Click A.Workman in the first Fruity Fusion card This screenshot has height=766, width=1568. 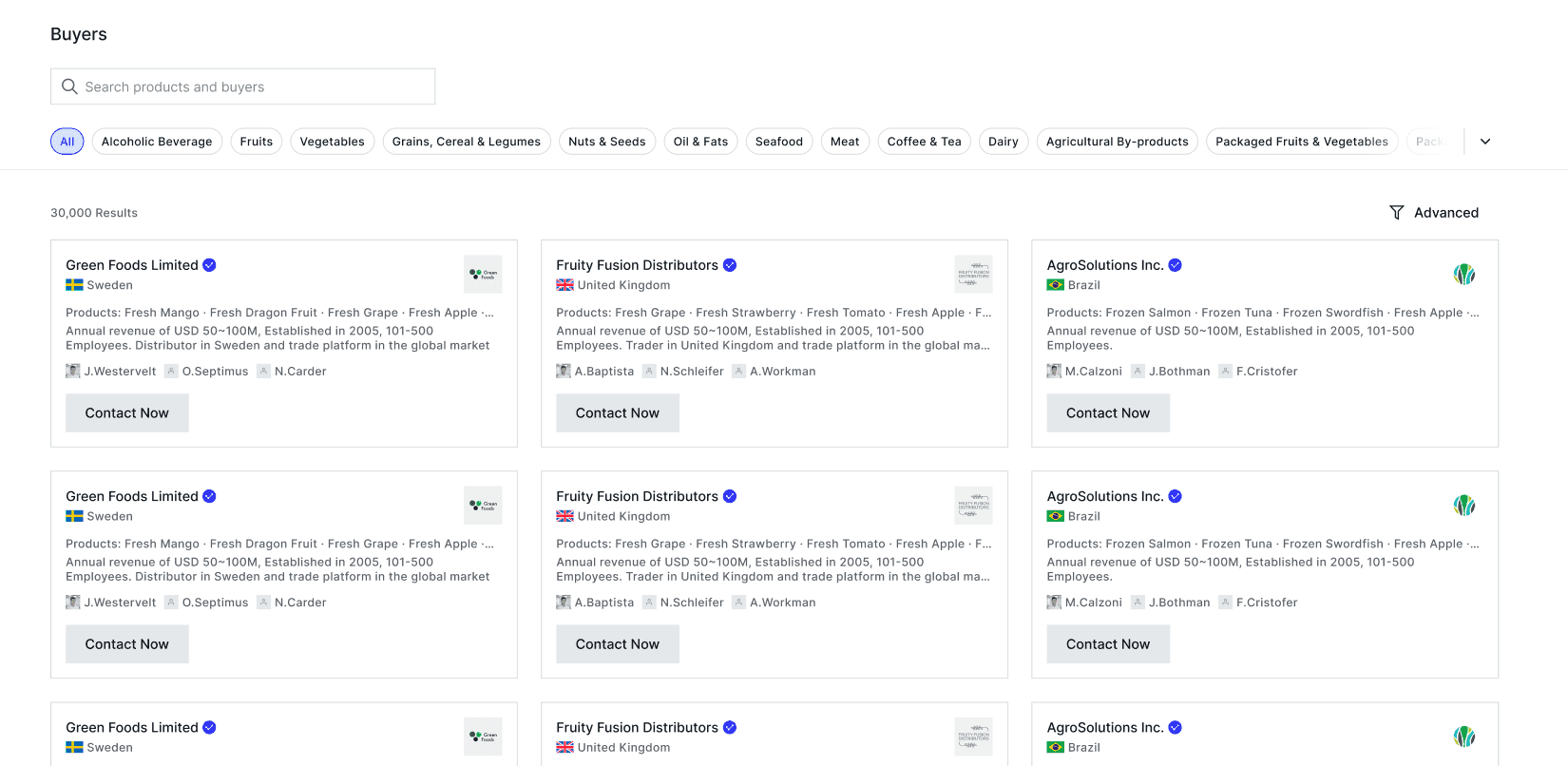pyautogui.click(x=783, y=372)
